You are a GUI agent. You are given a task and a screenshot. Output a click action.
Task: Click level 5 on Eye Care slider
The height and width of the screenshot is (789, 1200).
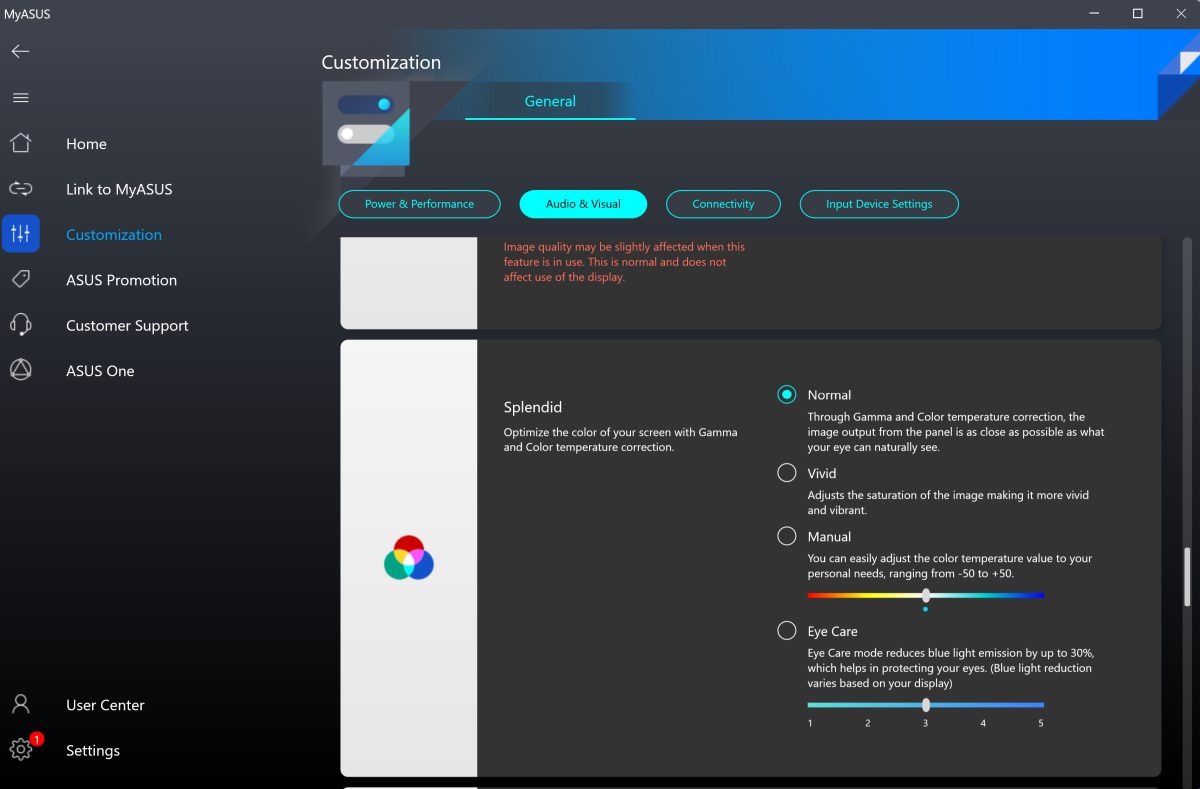click(x=1041, y=723)
